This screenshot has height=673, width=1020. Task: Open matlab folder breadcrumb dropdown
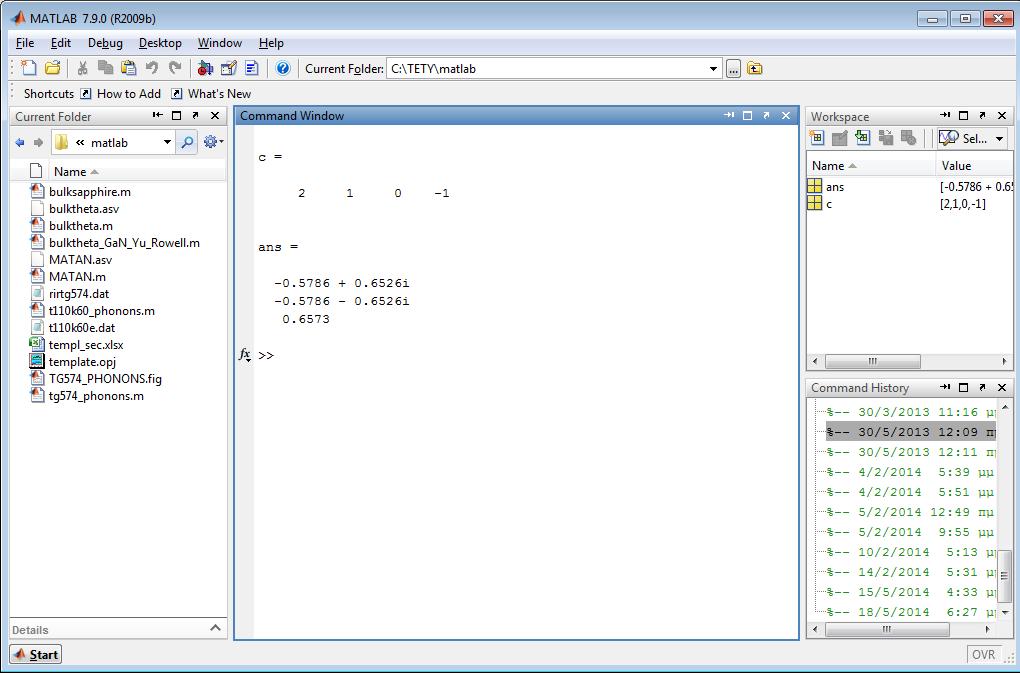pyautogui.click(x=167, y=142)
